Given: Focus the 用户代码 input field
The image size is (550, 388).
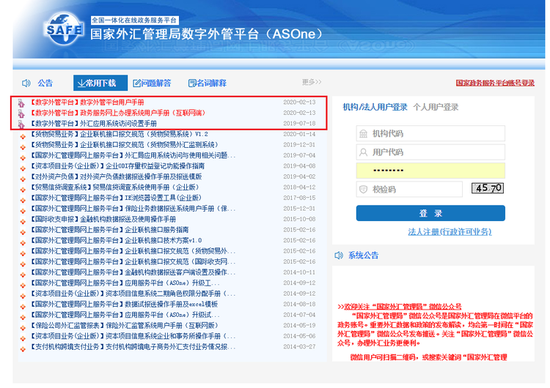Looking at the screenshot, I should tap(430, 152).
